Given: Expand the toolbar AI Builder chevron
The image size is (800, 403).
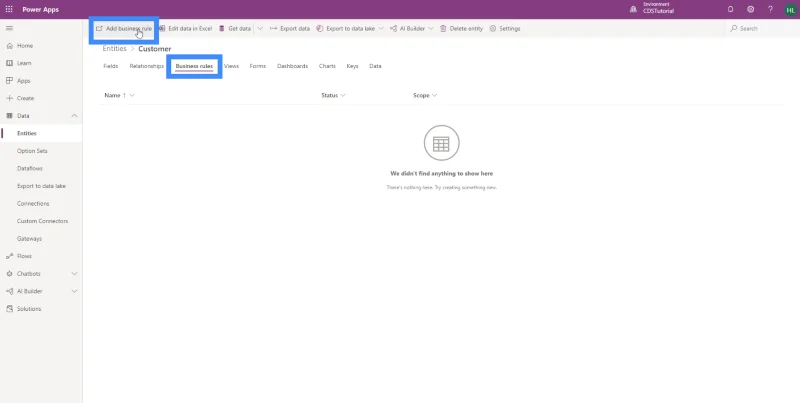Looking at the screenshot, I should (431, 29).
